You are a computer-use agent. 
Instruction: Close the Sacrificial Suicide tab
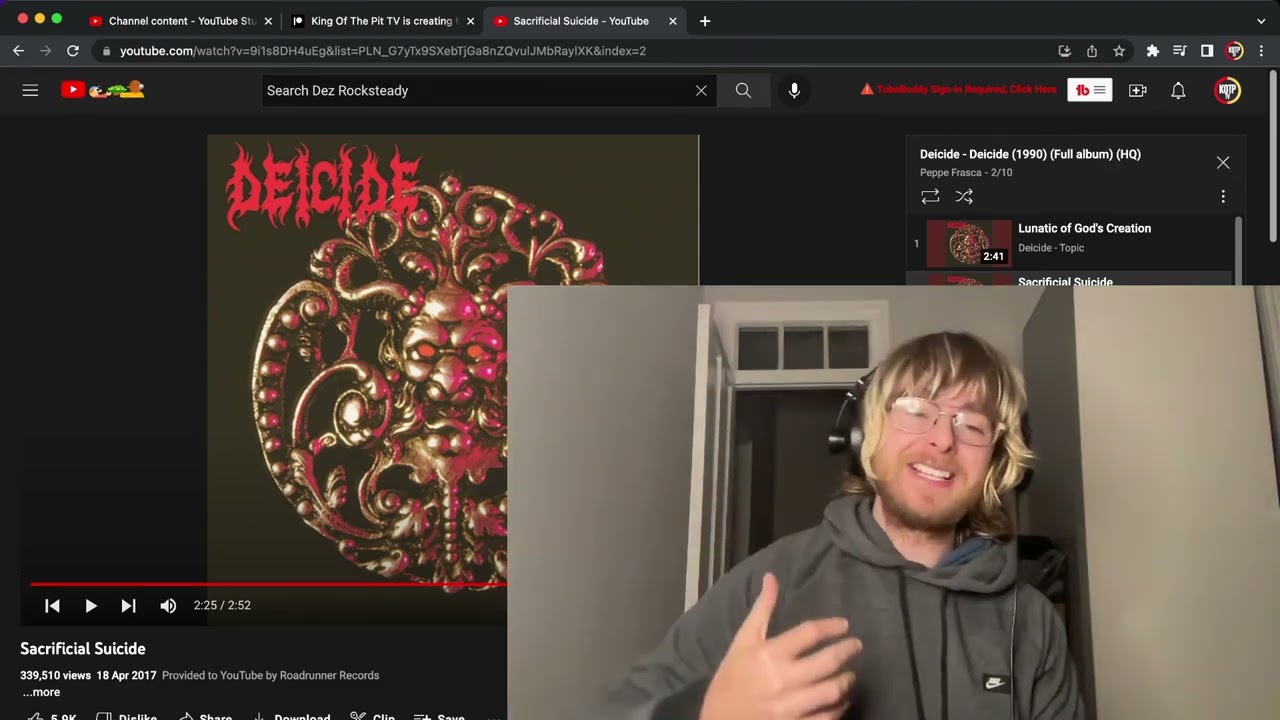672,21
